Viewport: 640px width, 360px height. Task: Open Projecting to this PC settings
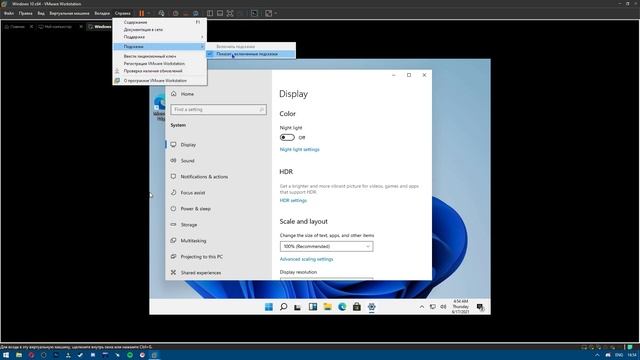[x=218, y=256]
